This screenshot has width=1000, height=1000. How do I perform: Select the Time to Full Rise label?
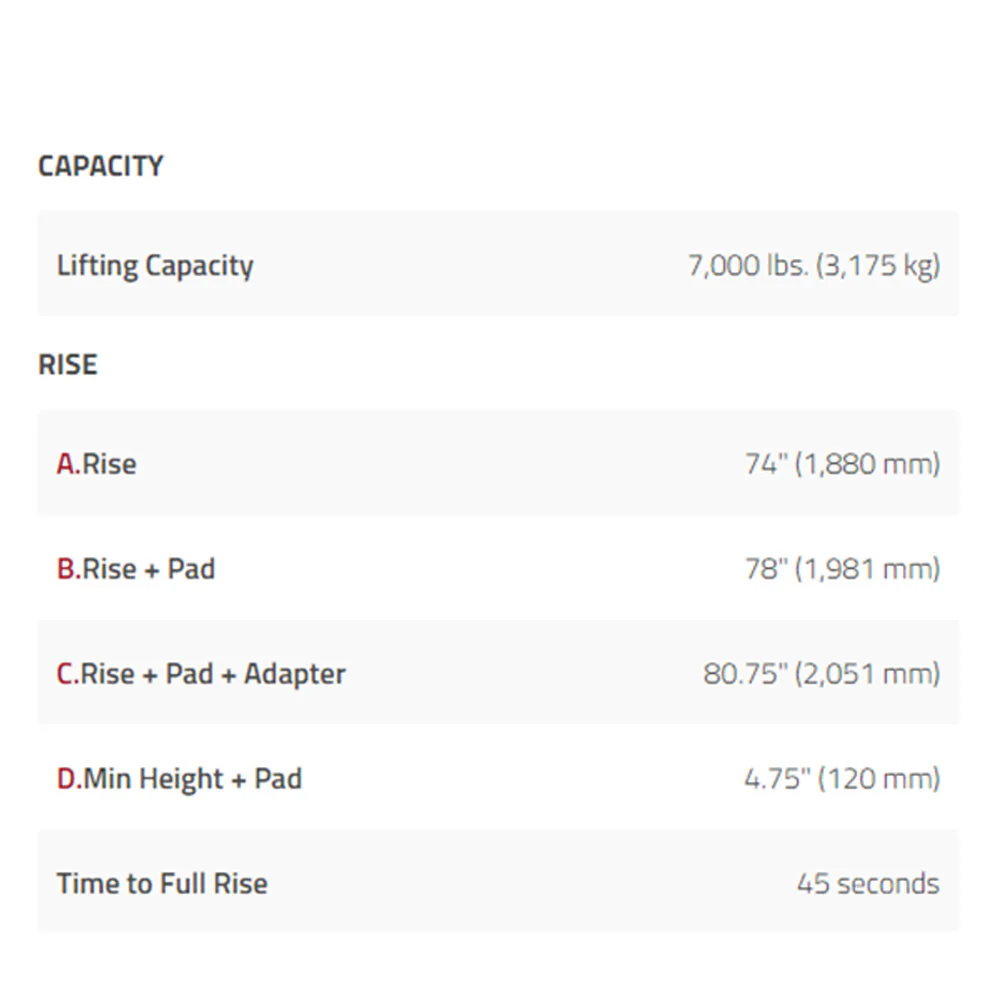[162, 884]
